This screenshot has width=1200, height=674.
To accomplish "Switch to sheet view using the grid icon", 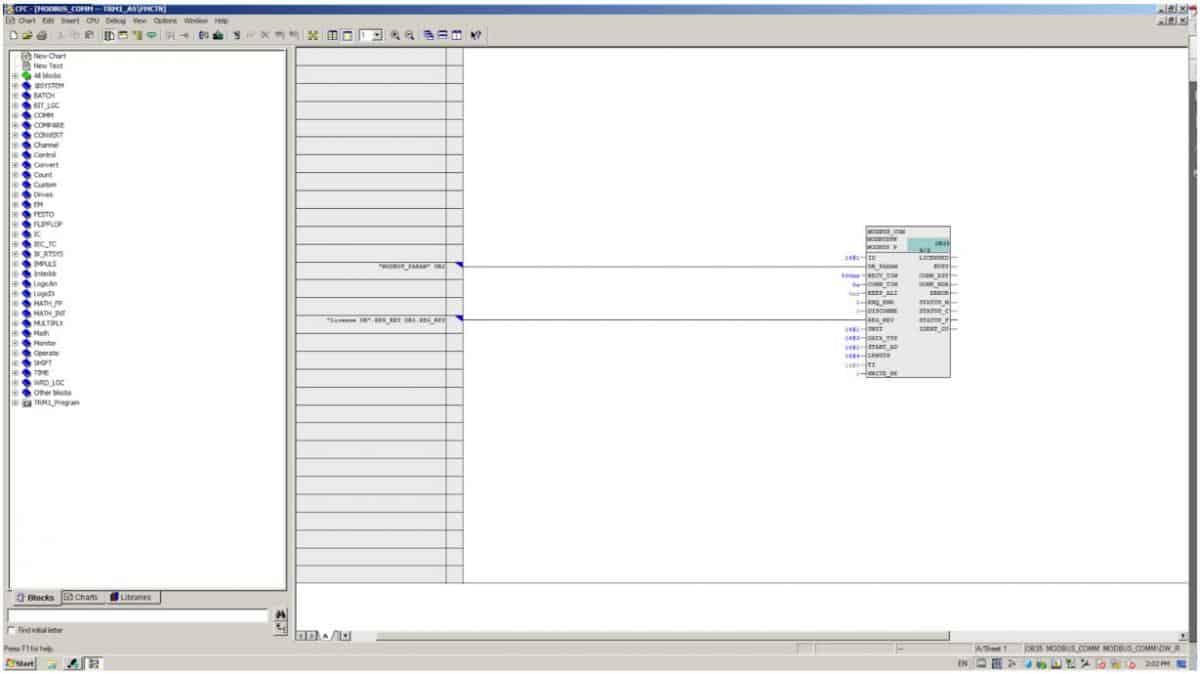I will pyautogui.click(x=332, y=33).
